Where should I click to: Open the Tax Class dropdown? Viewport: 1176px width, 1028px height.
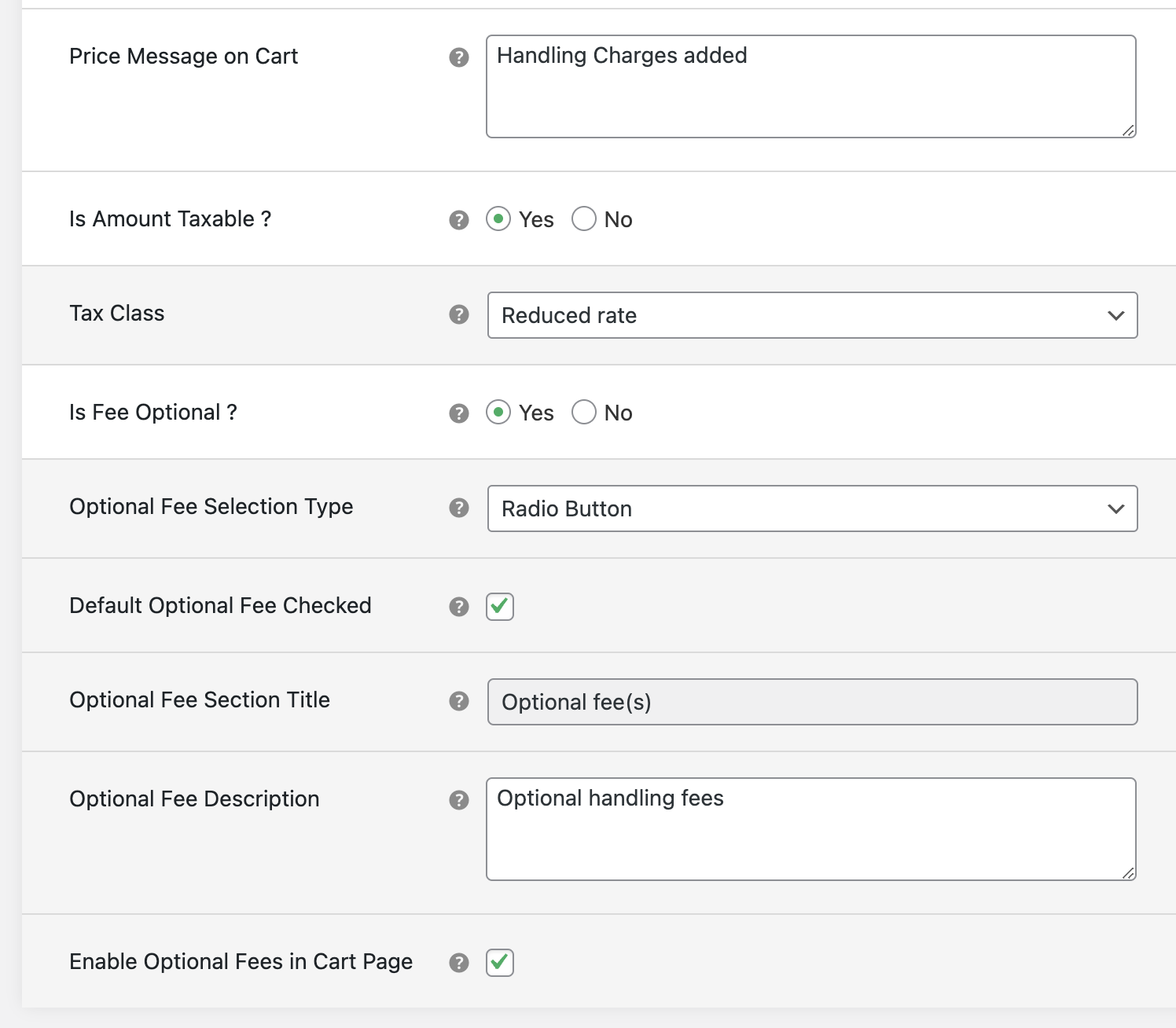point(812,315)
